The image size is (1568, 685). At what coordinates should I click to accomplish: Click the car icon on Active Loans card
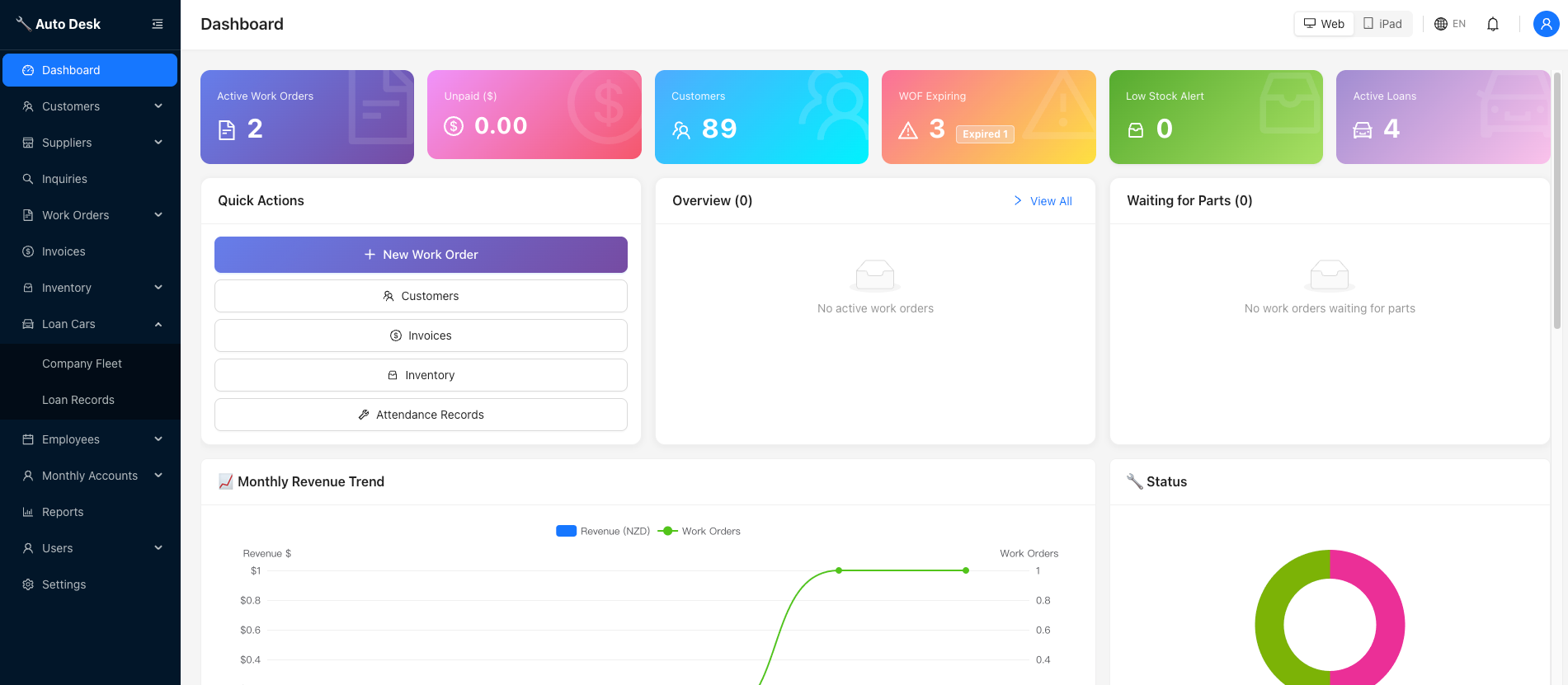pos(1363,129)
